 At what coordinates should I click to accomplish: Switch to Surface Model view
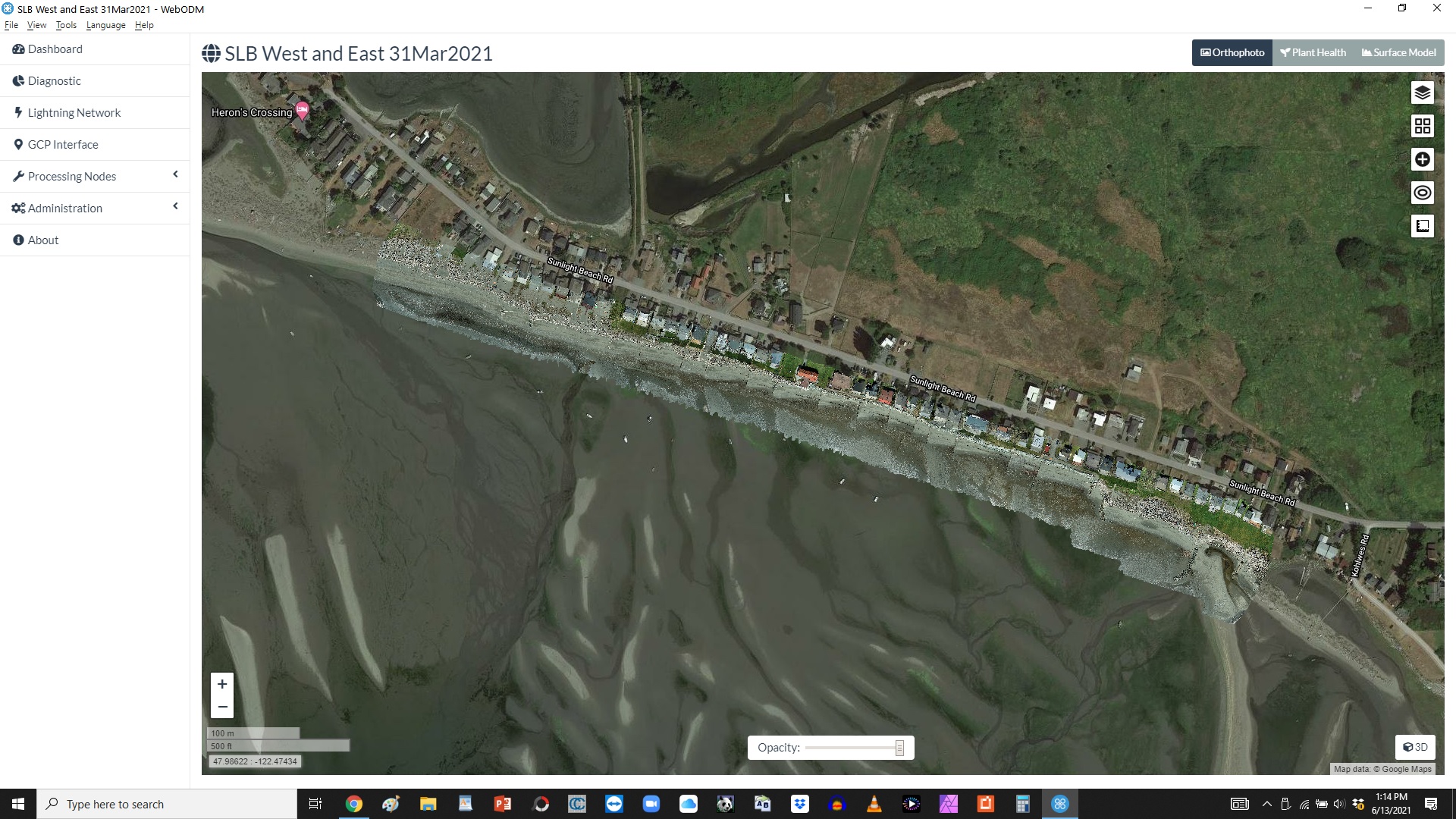1398,52
